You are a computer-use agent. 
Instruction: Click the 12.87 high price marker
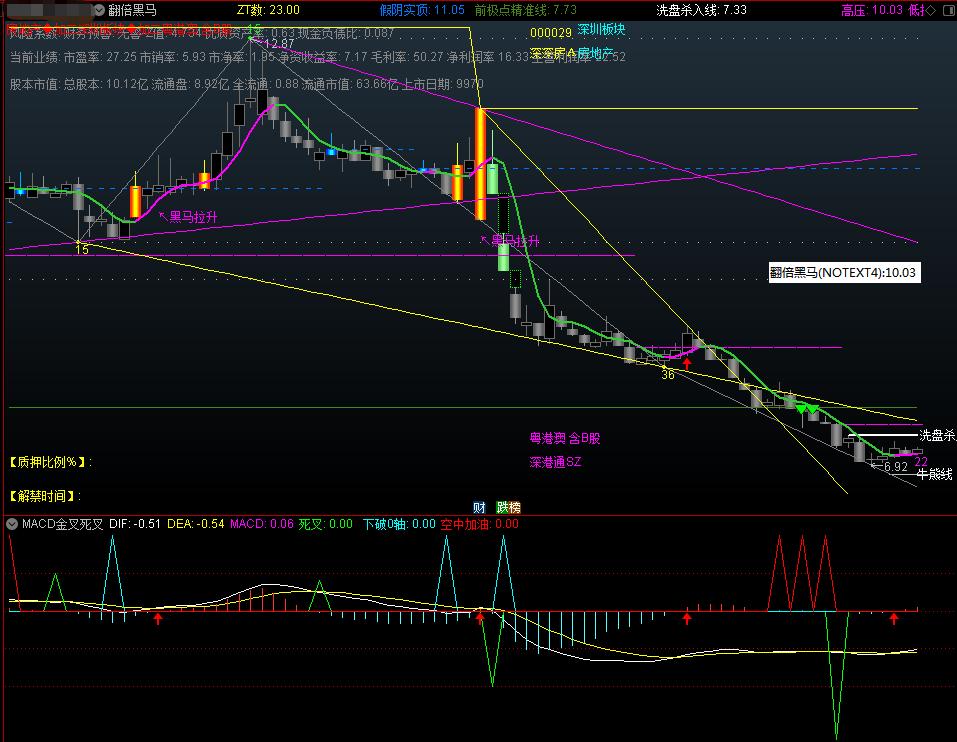coord(279,44)
